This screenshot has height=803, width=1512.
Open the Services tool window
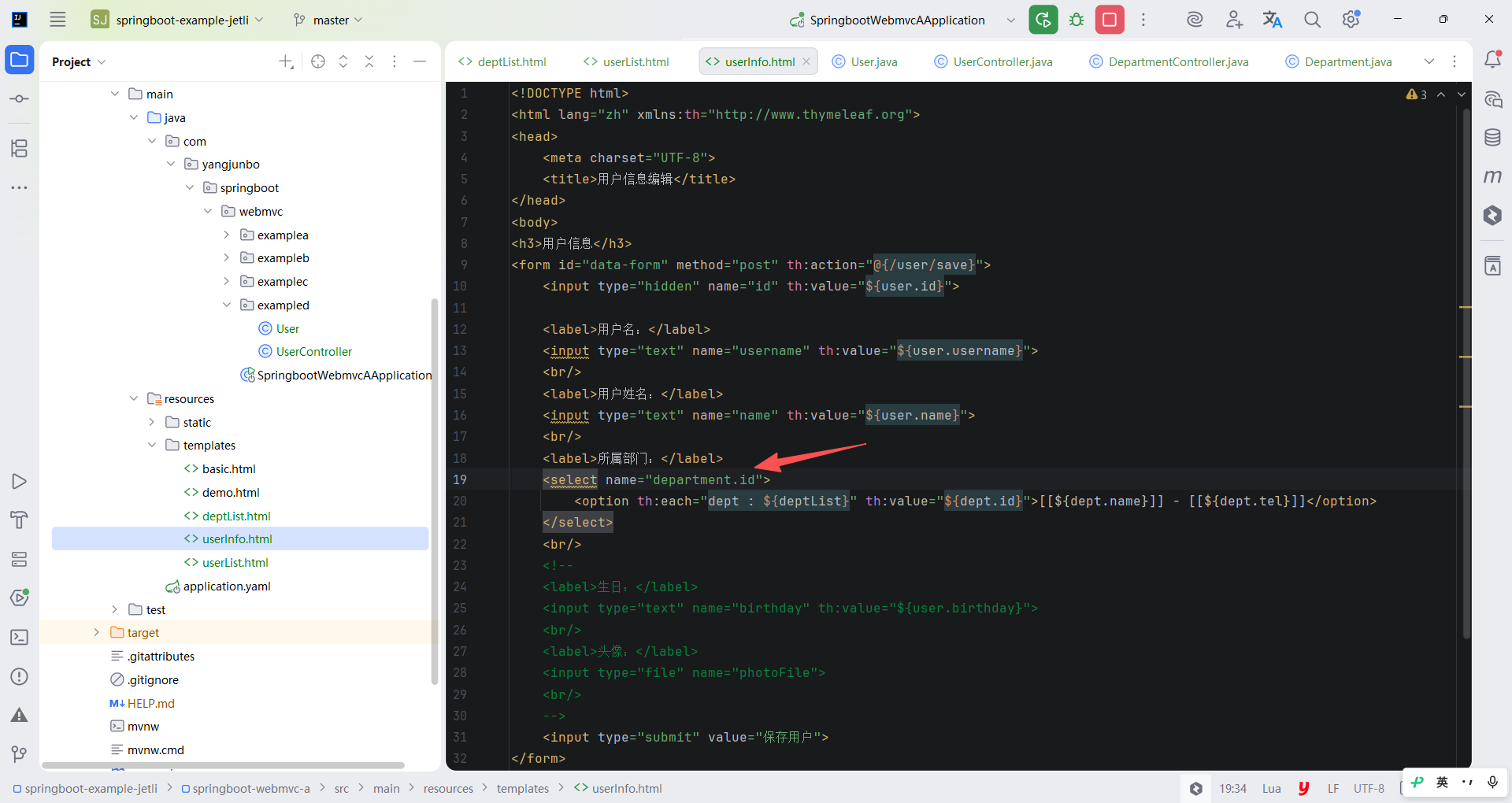click(x=20, y=559)
